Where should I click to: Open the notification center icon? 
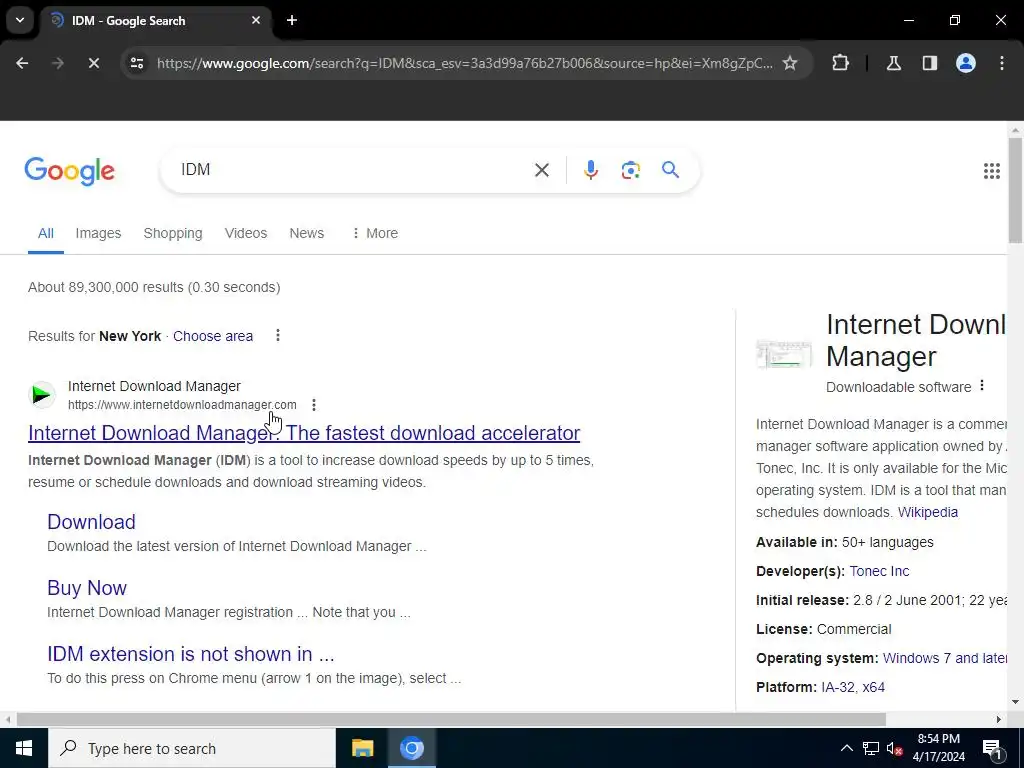click(993, 750)
